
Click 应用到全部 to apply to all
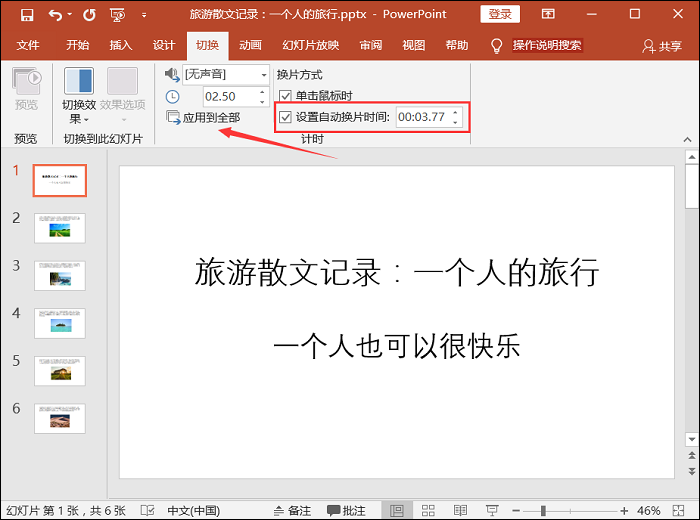[x=204, y=117]
